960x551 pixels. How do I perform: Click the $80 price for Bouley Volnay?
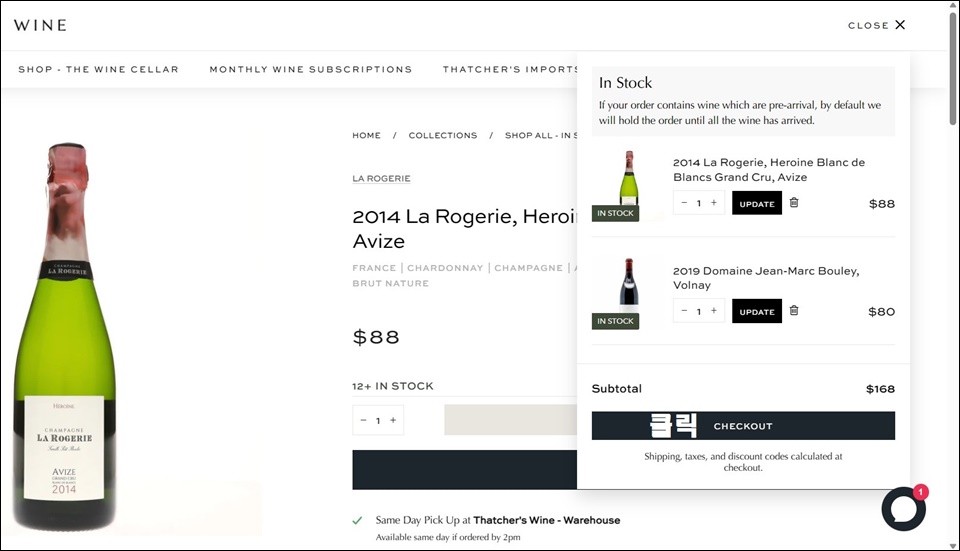[x=881, y=312]
